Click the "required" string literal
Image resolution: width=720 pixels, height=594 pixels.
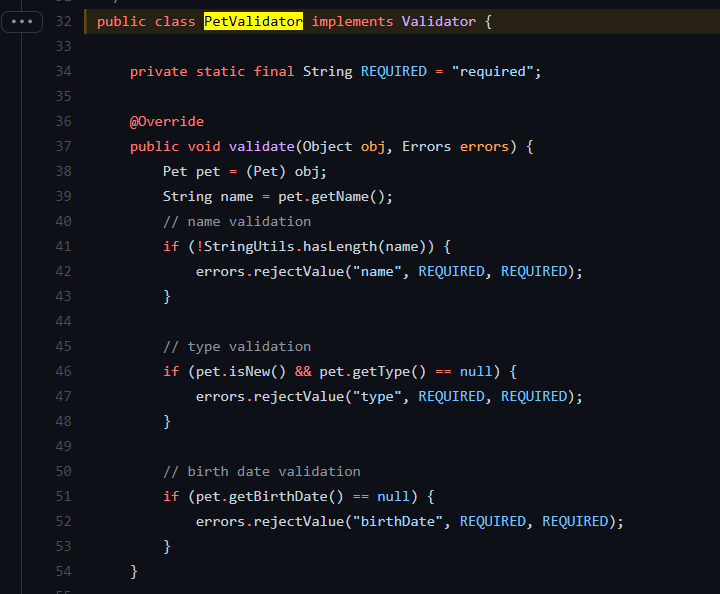(x=493, y=72)
